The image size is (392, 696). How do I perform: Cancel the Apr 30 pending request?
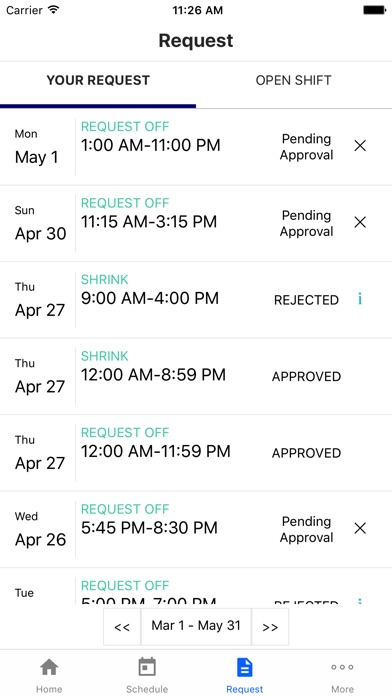360,222
